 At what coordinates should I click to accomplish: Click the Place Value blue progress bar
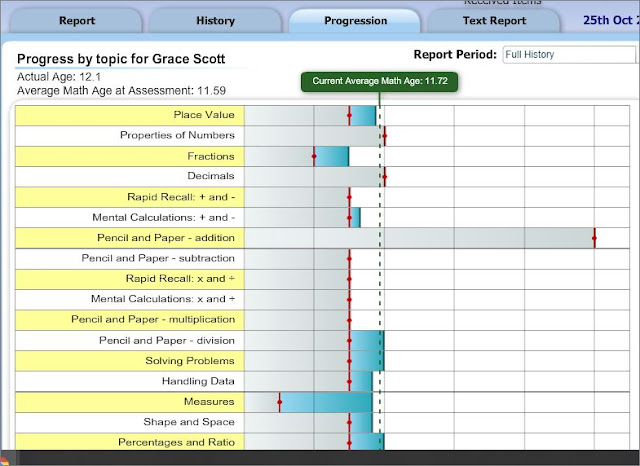[362, 116]
